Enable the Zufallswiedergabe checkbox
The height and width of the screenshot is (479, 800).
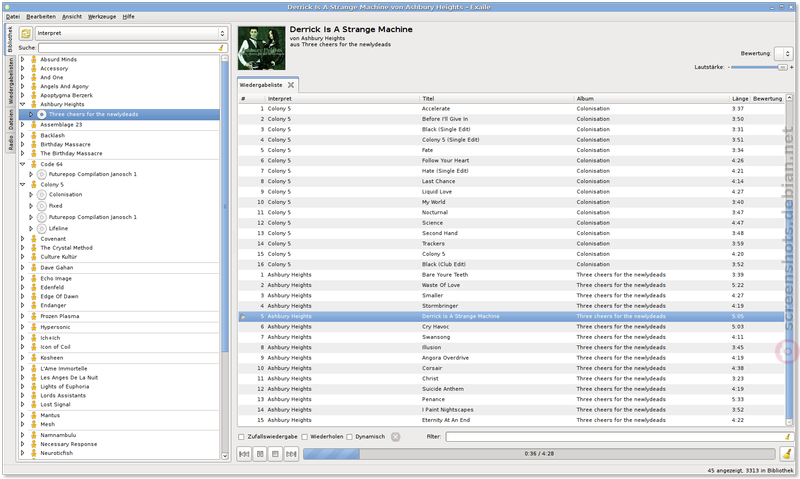[241, 437]
